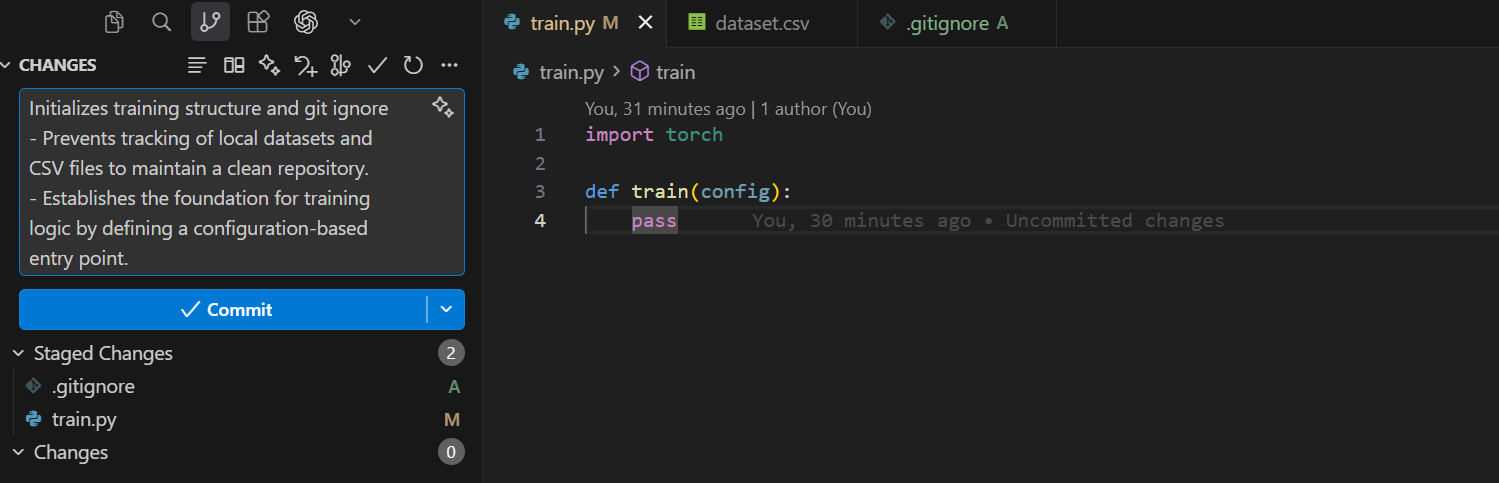
Task: Collapse the Staged Changes group
Action: (18, 353)
